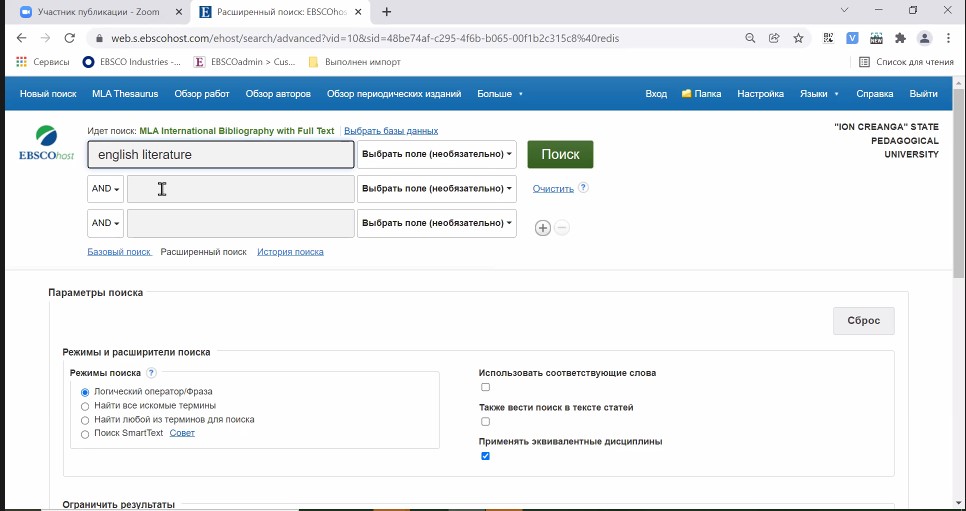The image size is (966, 511).
Task: Open the Выполнен импорт bookmark folder
Action: click(354, 62)
